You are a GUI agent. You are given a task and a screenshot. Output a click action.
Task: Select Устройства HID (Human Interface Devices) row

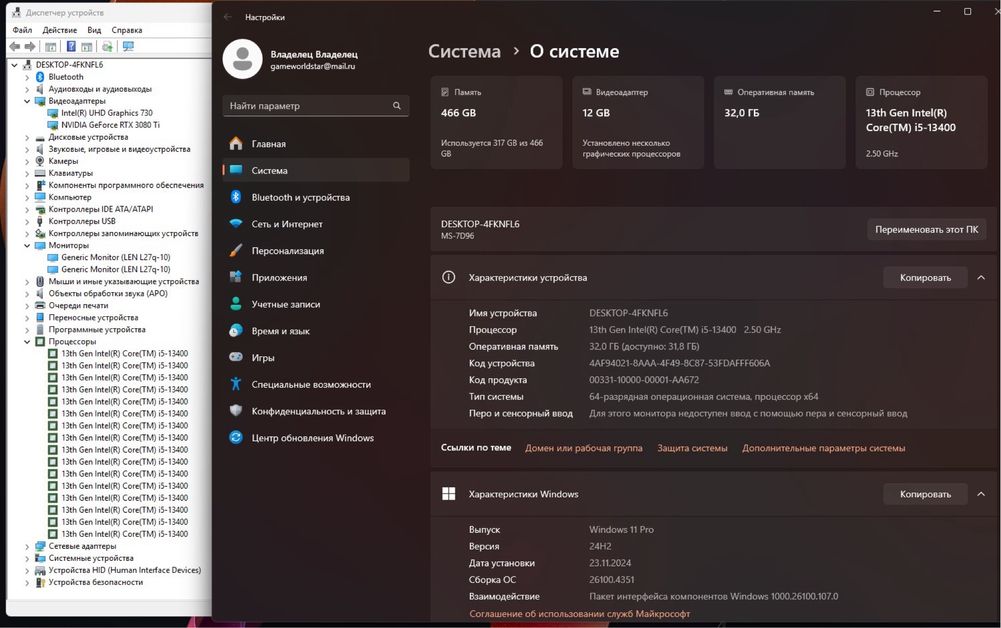124,570
